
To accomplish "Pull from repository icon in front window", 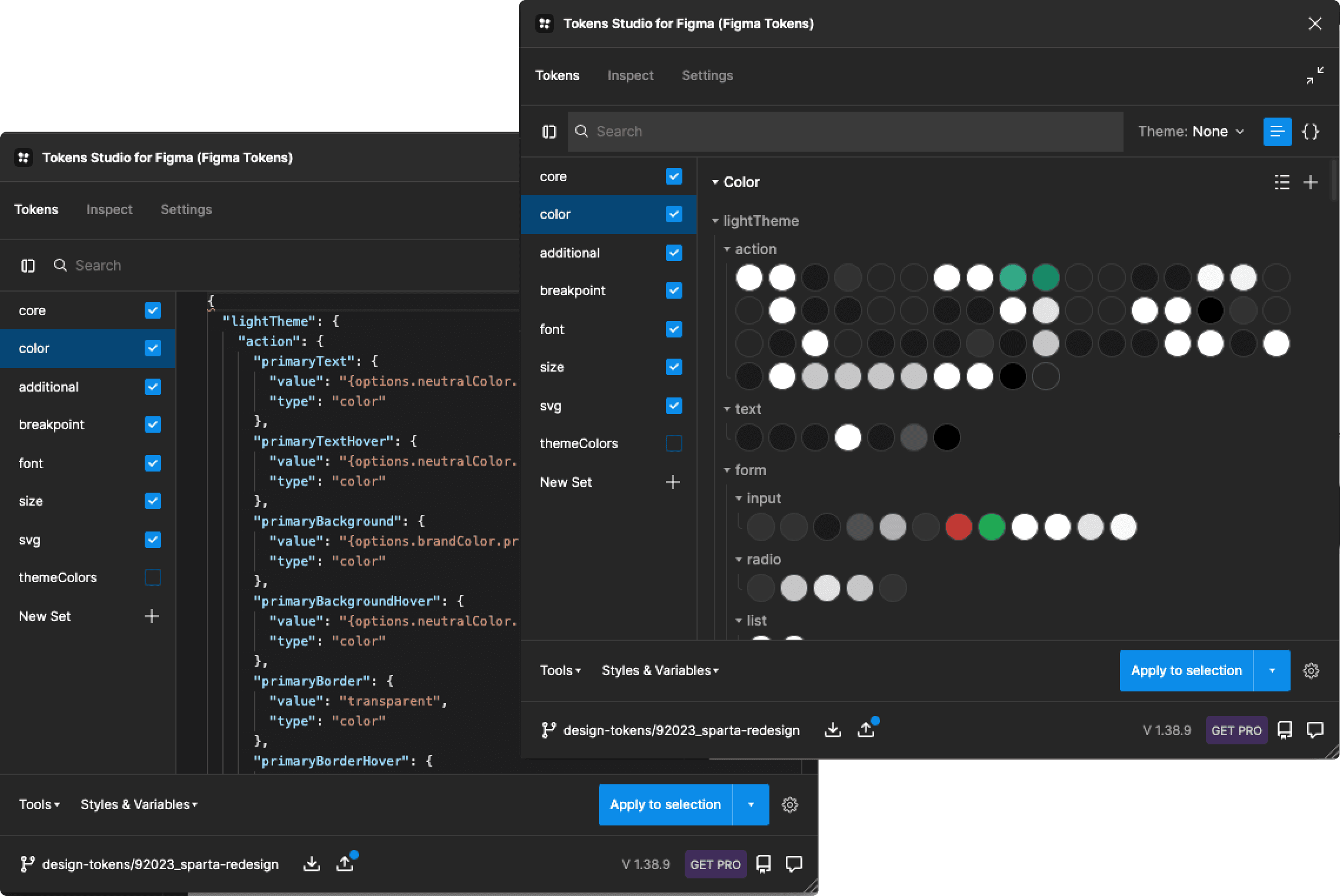I will tap(832, 730).
